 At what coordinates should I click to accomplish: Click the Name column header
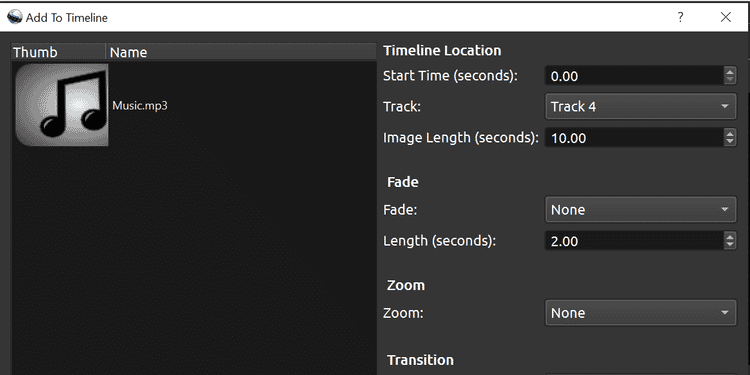tap(241, 52)
